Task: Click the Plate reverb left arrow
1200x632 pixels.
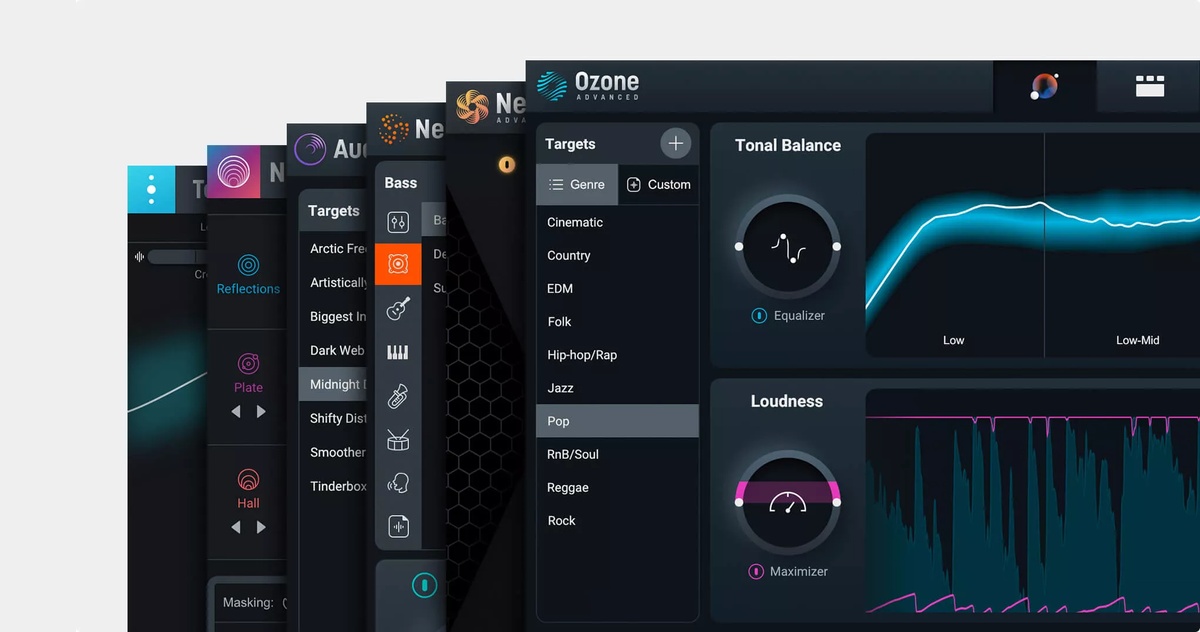Action: [x=236, y=412]
